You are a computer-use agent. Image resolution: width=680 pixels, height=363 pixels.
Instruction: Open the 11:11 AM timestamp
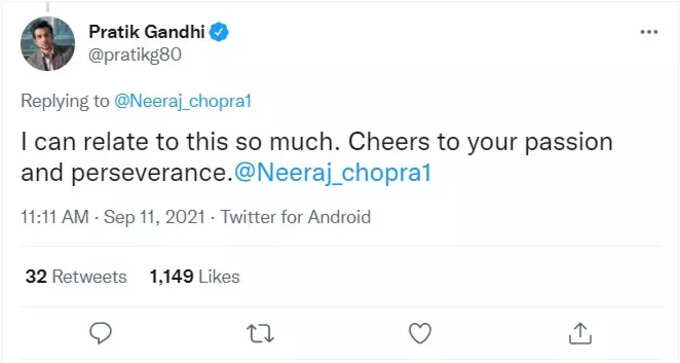[x=55, y=217]
